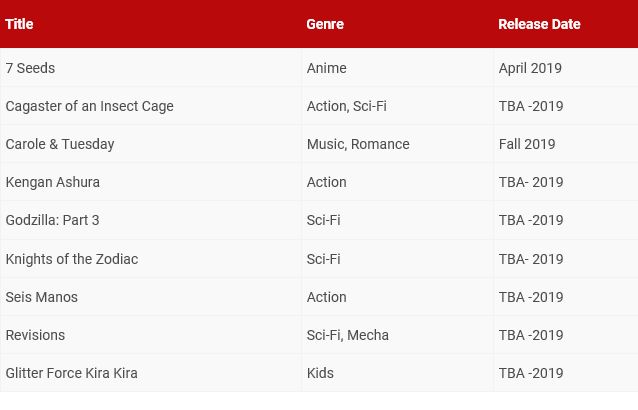Click the Genre column header
Viewport: 638px width, 410px height.
pyautogui.click(x=325, y=24)
